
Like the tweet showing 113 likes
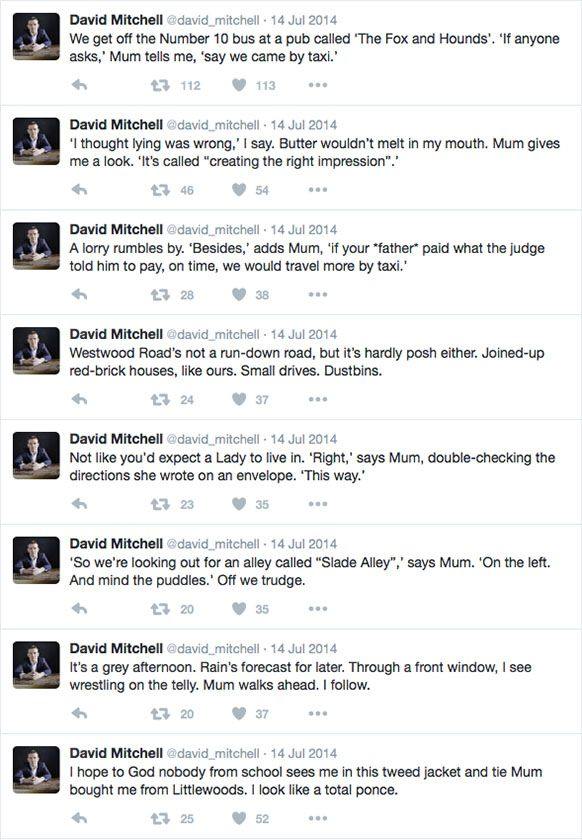click(x=239, y=85)
